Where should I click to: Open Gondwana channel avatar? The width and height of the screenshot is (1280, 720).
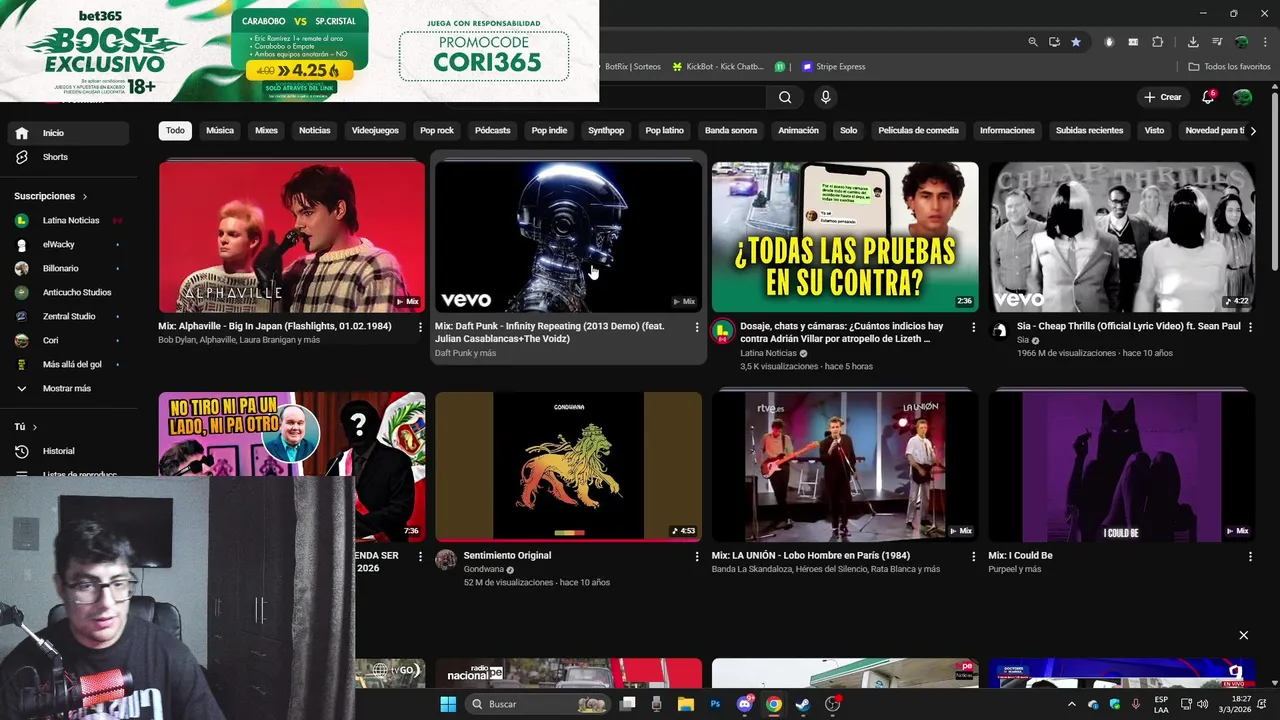point(446,560)
